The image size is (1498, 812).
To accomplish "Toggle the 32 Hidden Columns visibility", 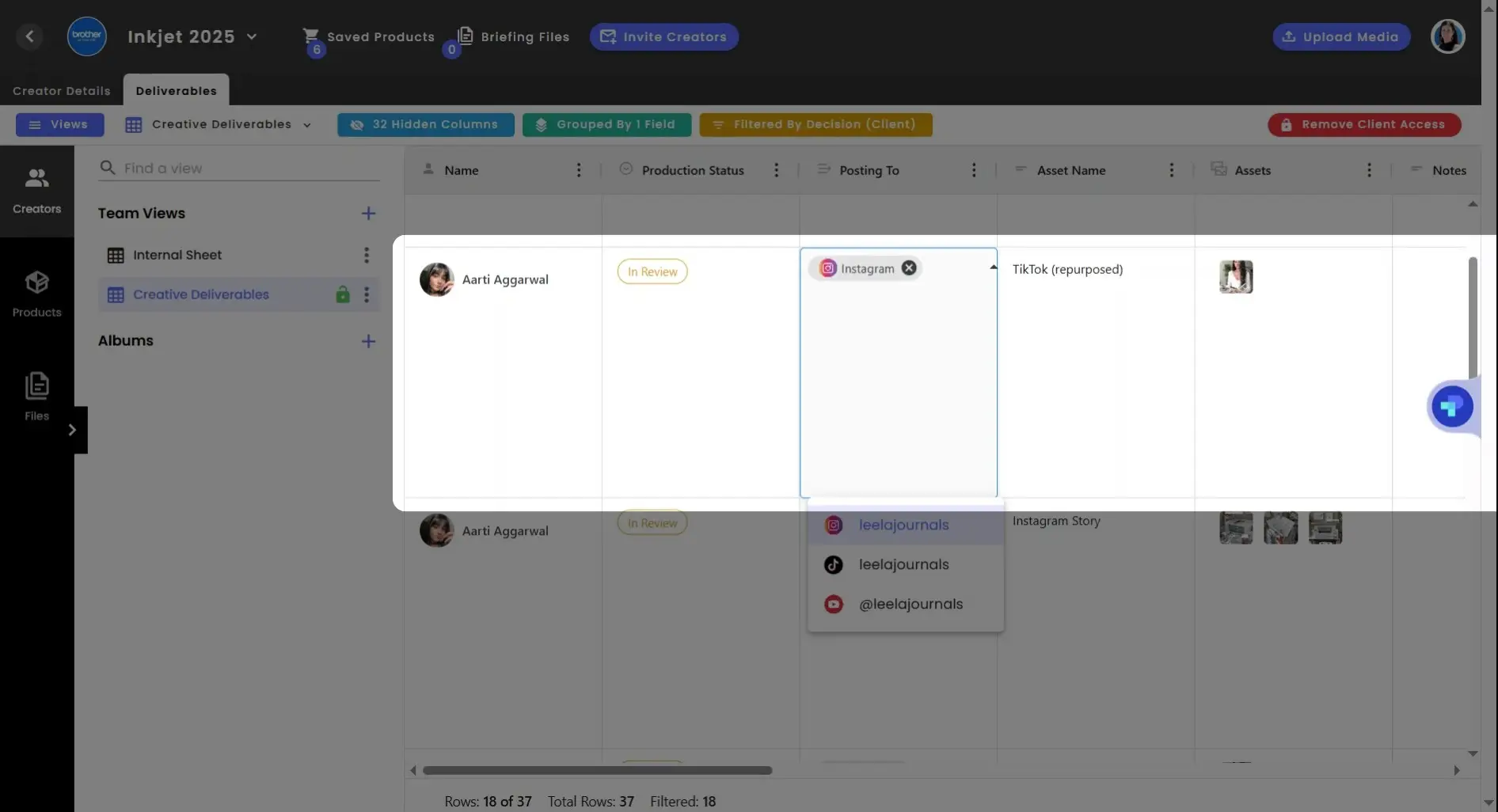I will click(x=425, y=124).
